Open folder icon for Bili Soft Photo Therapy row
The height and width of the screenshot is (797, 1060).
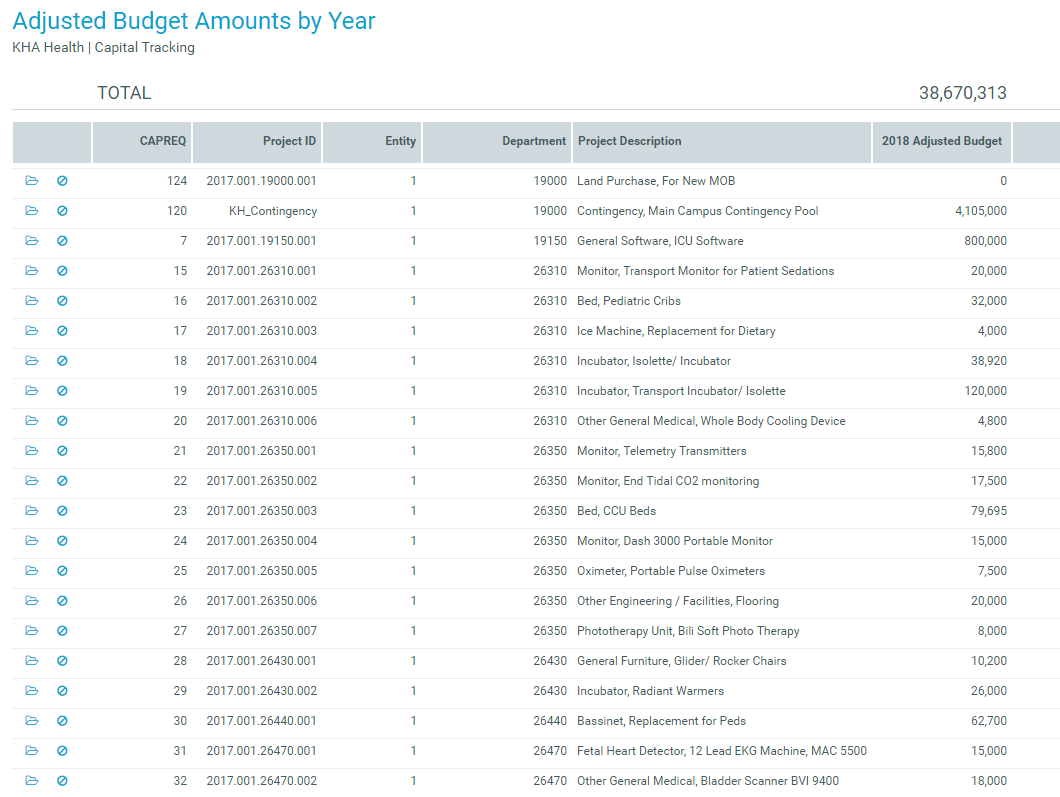pos(32,631)
